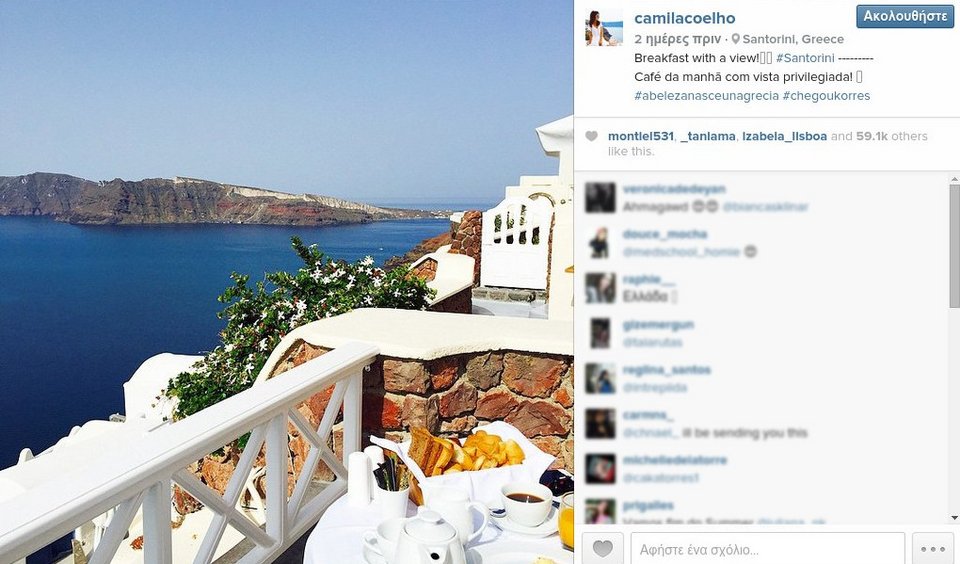Click the camilacoelho profile avatar
Image resolution: width=960 pixels, height=564 pixels.
tap(604, 27)
